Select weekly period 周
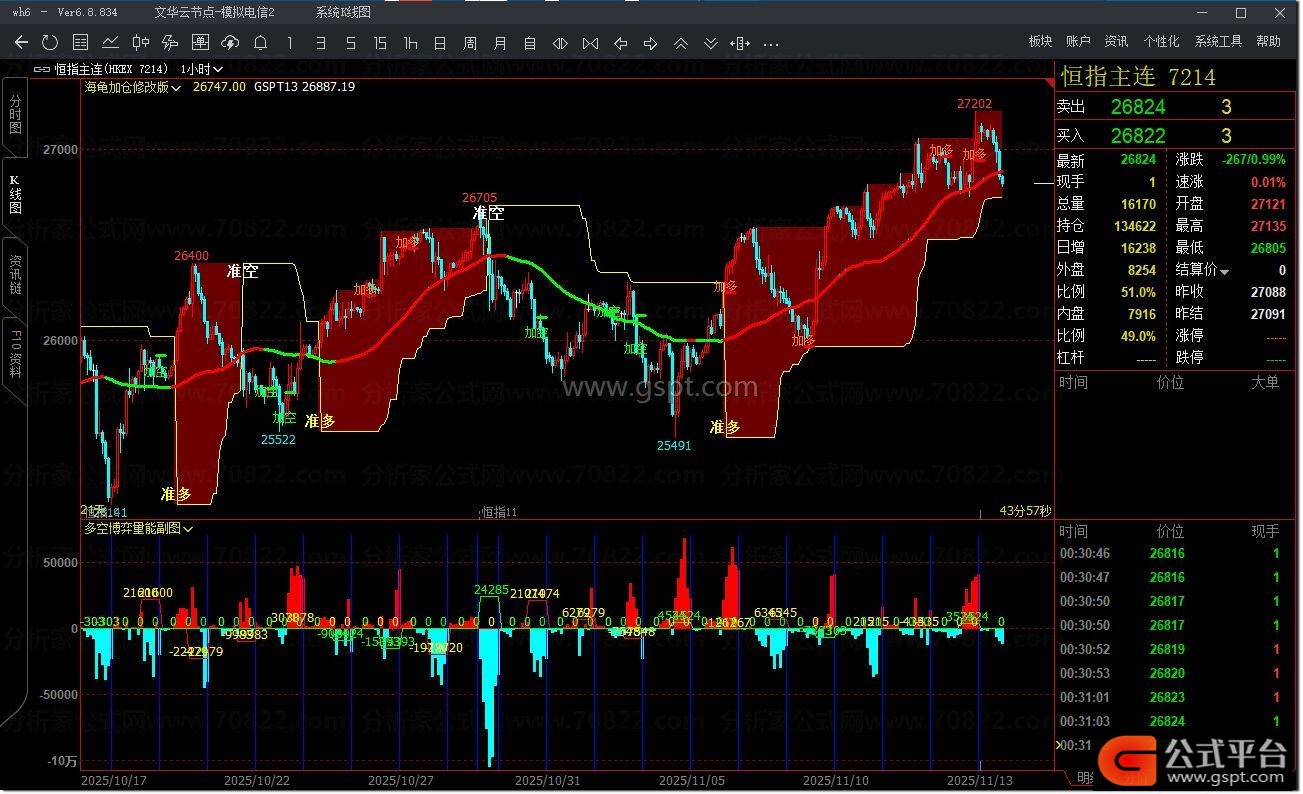 click(x=470, y=43)
